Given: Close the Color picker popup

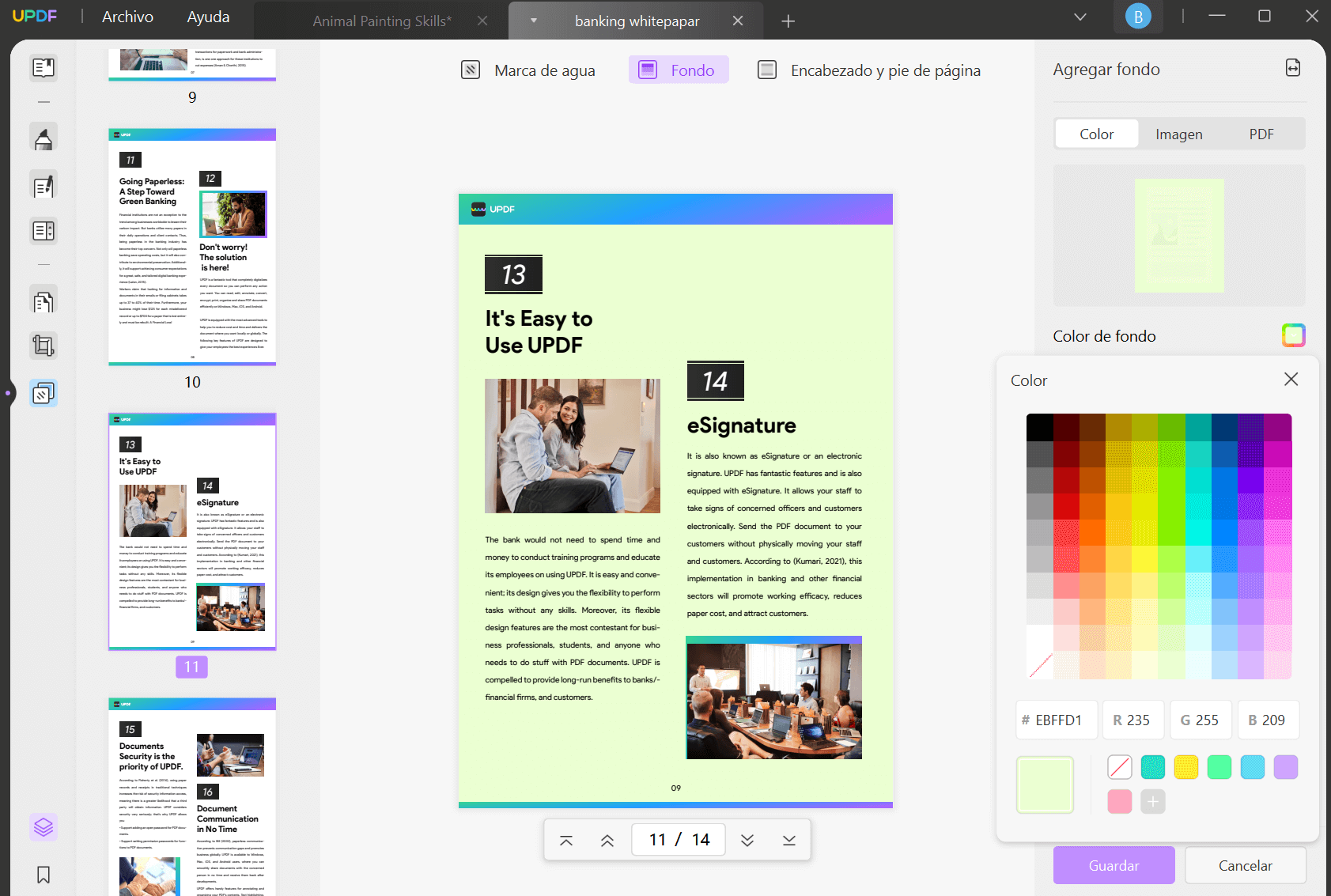Looking at the screenshot, I should (x=1291, y=379).
